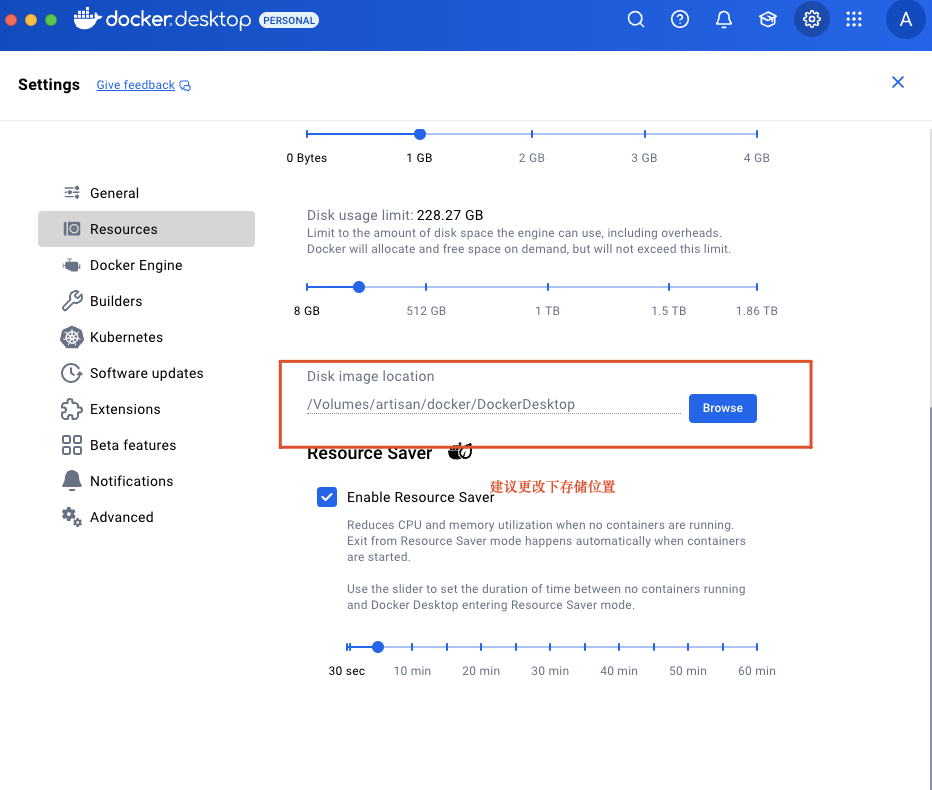The height and width of the screenshot is (790, 932).
Task: Click the swap slider handle at 1 GB
Action: point(420,134)
